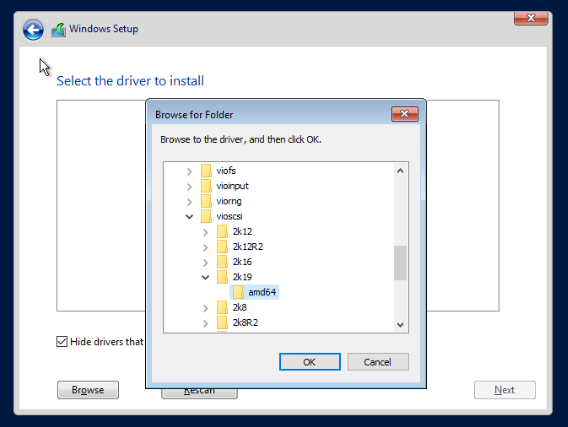Select the 2k12R2 folder icon
The width and height of the screenshot is (568, 427).
click(222, 247)
